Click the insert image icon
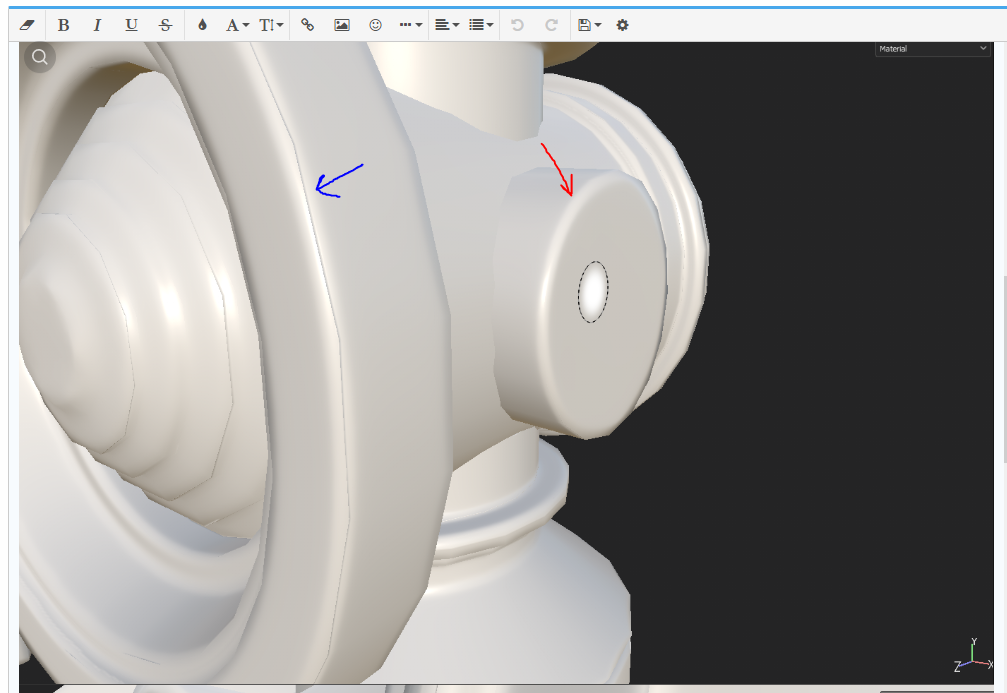 [342, 25]
